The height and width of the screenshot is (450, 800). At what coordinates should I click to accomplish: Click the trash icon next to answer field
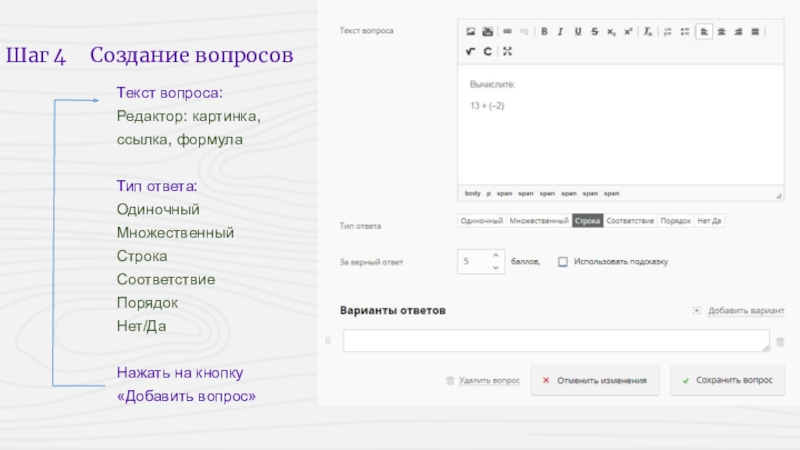click(x=780, y=341)
